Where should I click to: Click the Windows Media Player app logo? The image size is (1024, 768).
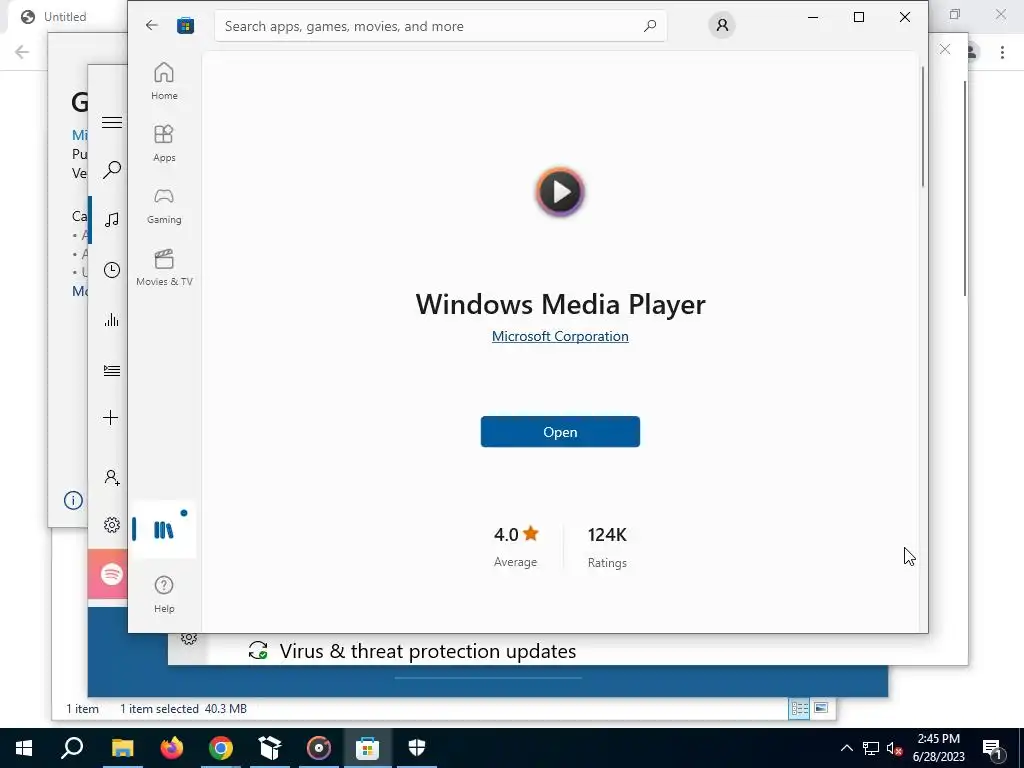click(x=560, y=192)
